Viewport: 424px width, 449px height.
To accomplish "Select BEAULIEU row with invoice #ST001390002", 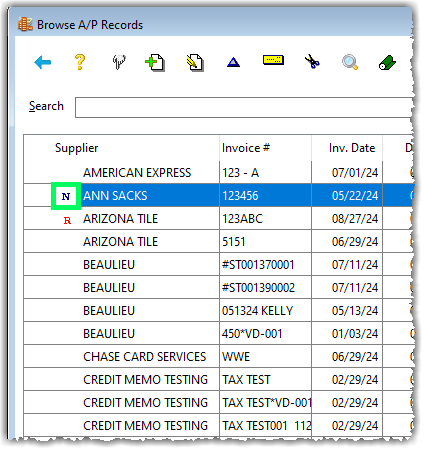I will [218, 288].
